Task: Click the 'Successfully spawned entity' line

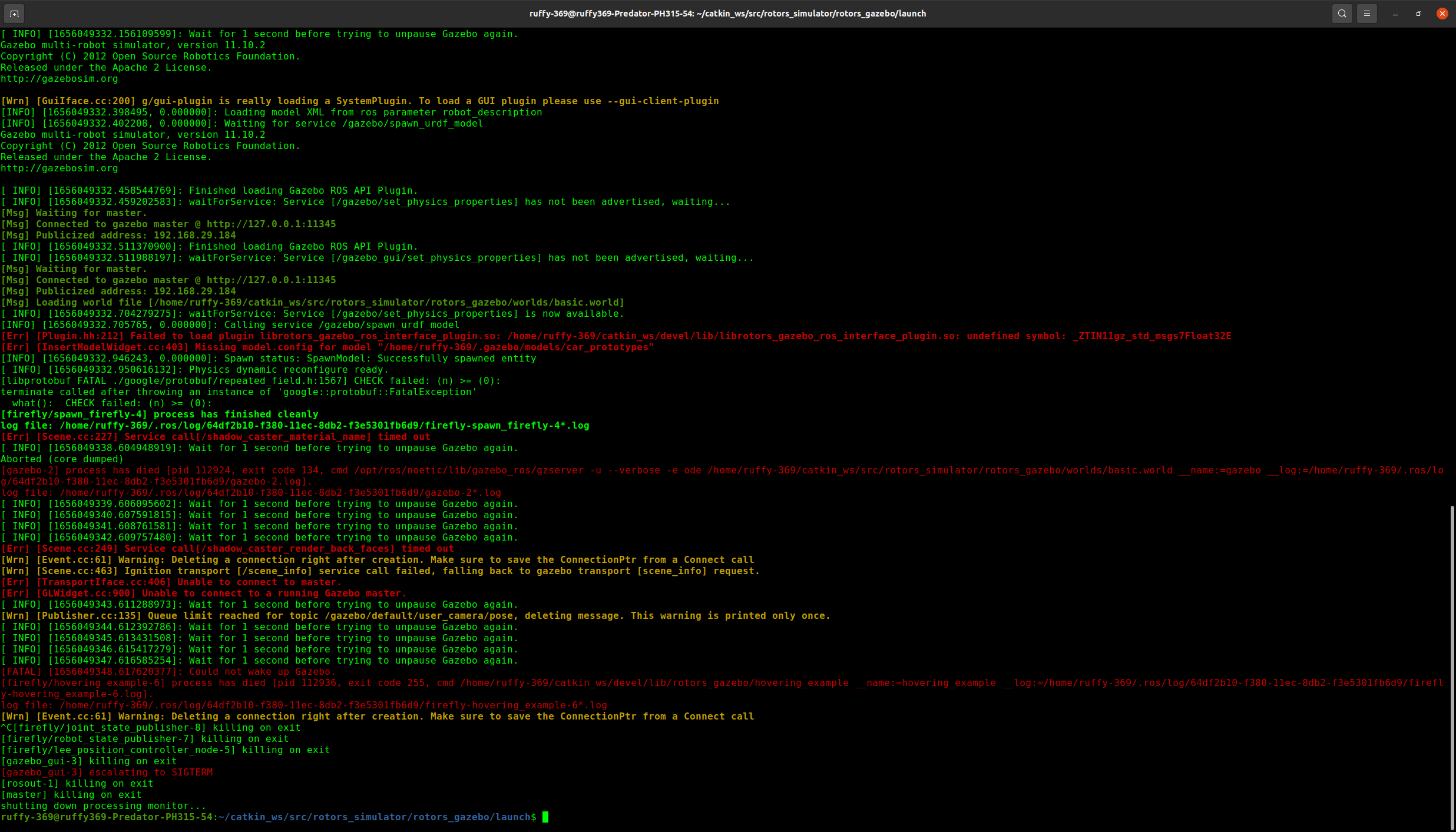Action: point(268,359)
